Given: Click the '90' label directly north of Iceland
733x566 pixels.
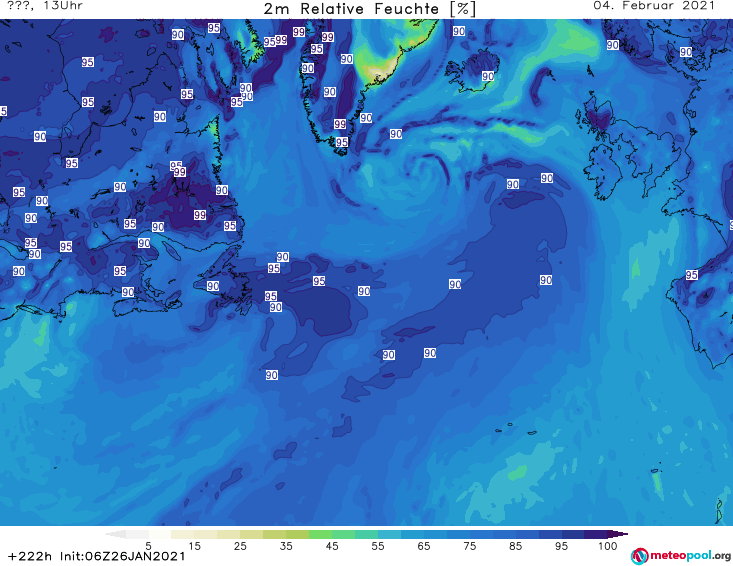Looking at the screenshot, I should (x=459, y=31).
